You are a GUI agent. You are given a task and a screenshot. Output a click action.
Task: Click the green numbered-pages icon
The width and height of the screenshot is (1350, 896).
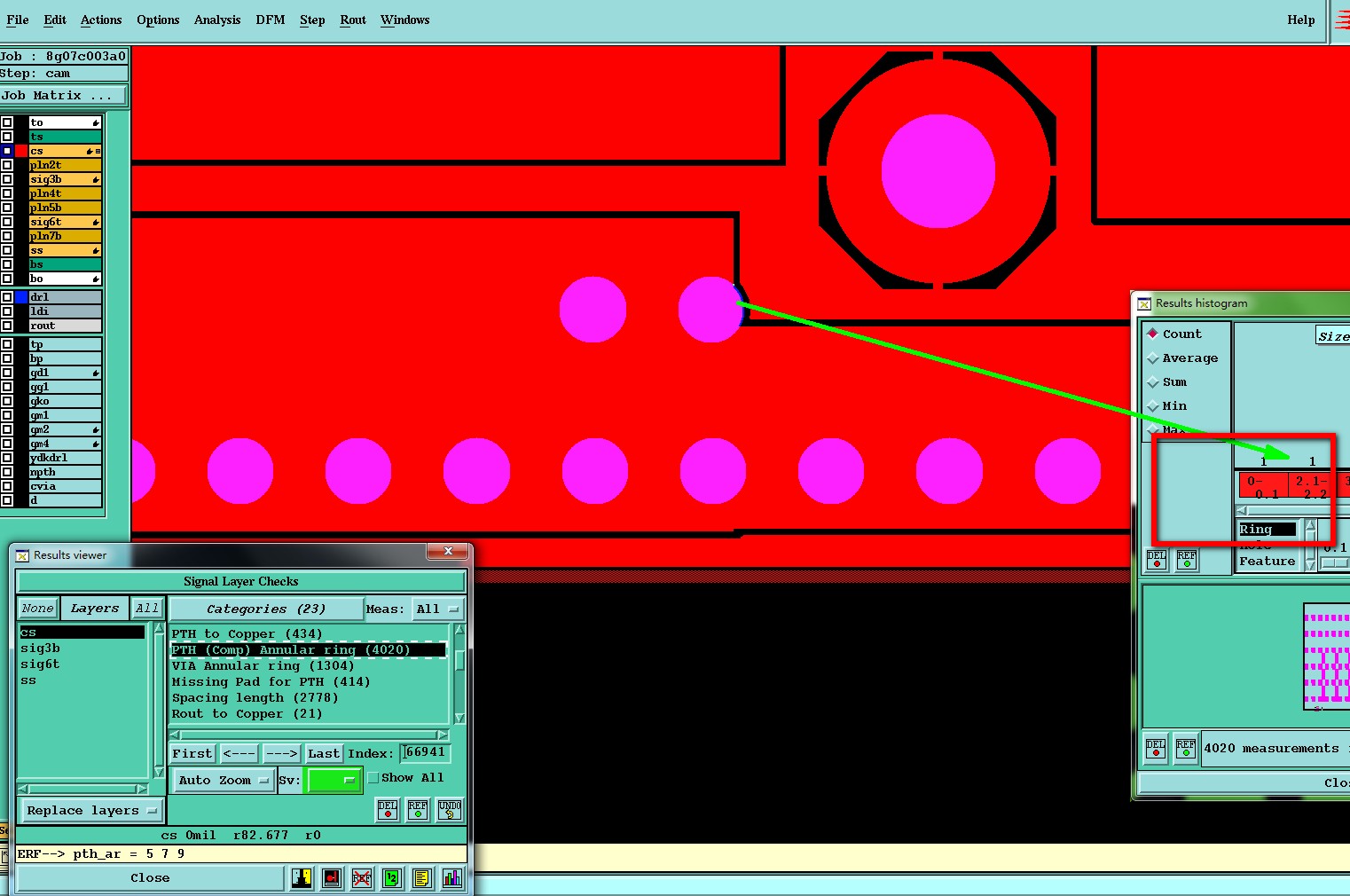pos(392,878)
